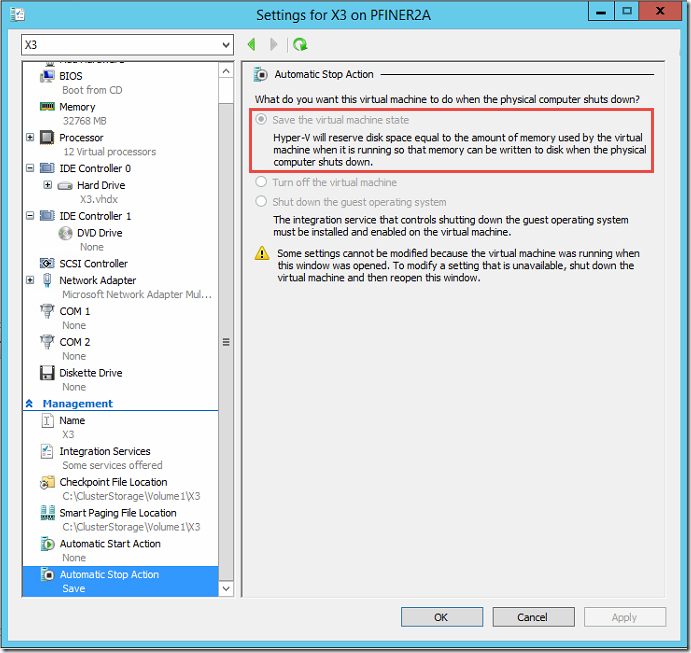Click the Apply button

(624, 617)
